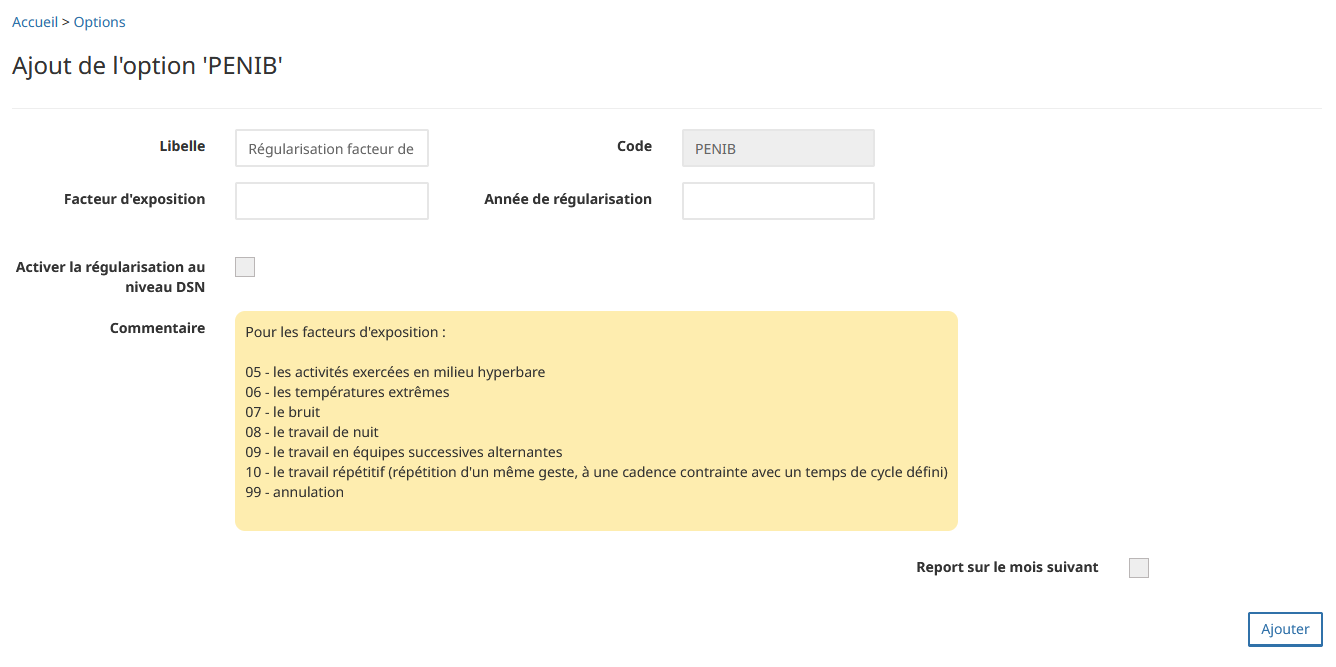Click the Facteur d'exposition label

[x=135, y=199]
